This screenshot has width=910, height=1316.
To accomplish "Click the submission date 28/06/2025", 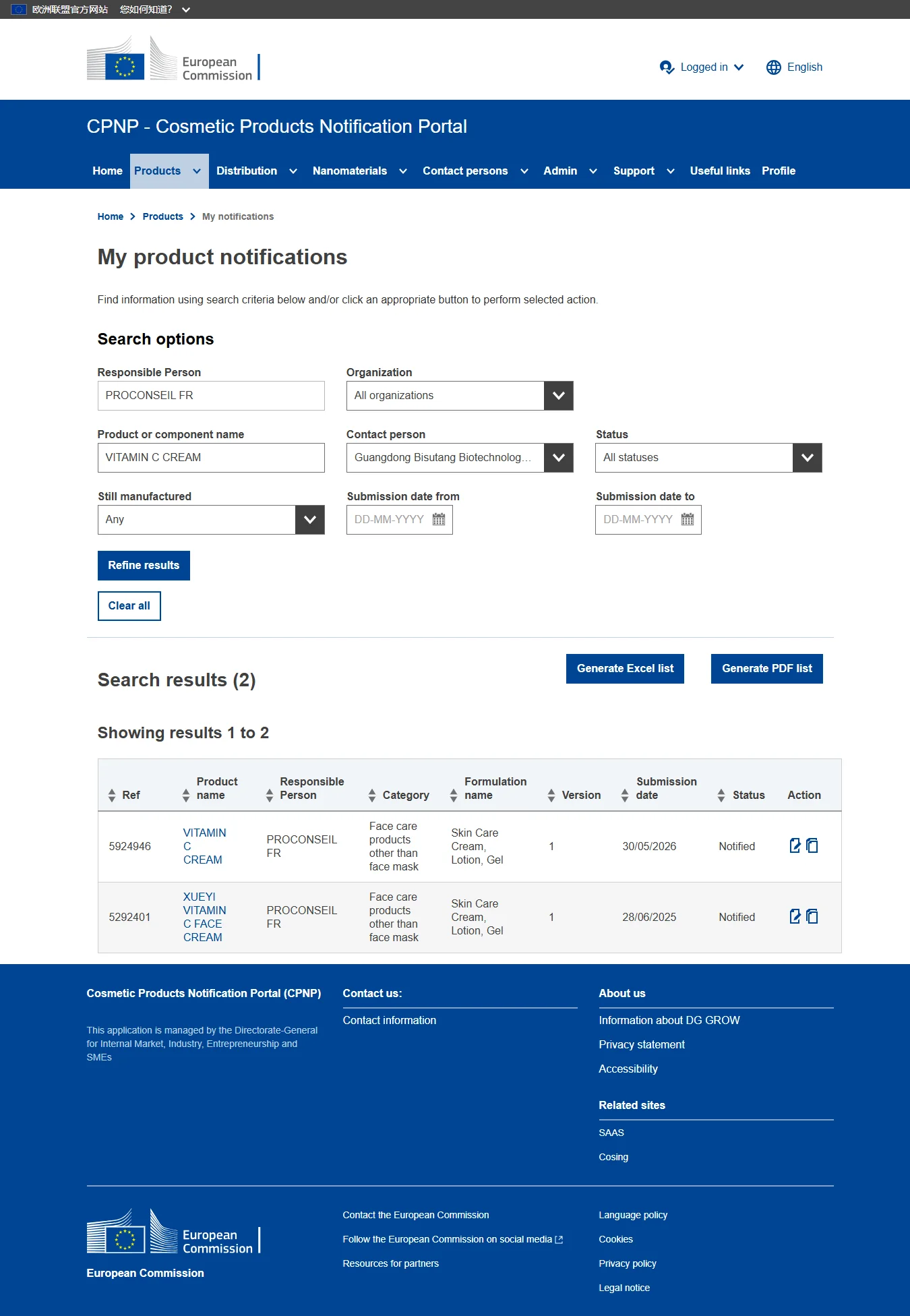I will click(649, 917).
